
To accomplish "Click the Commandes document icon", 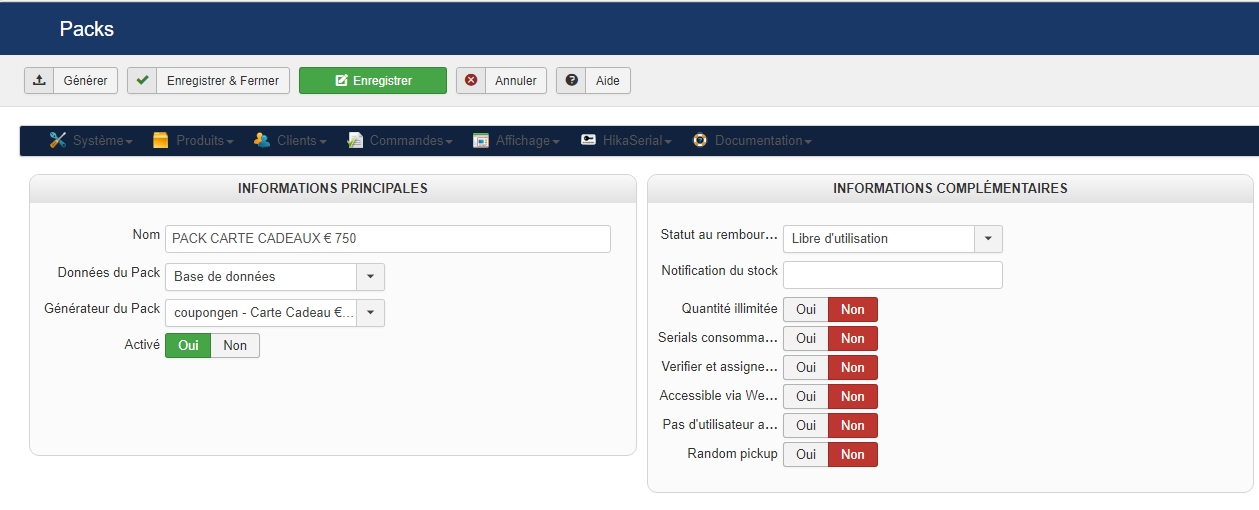I will pos(355,140).
